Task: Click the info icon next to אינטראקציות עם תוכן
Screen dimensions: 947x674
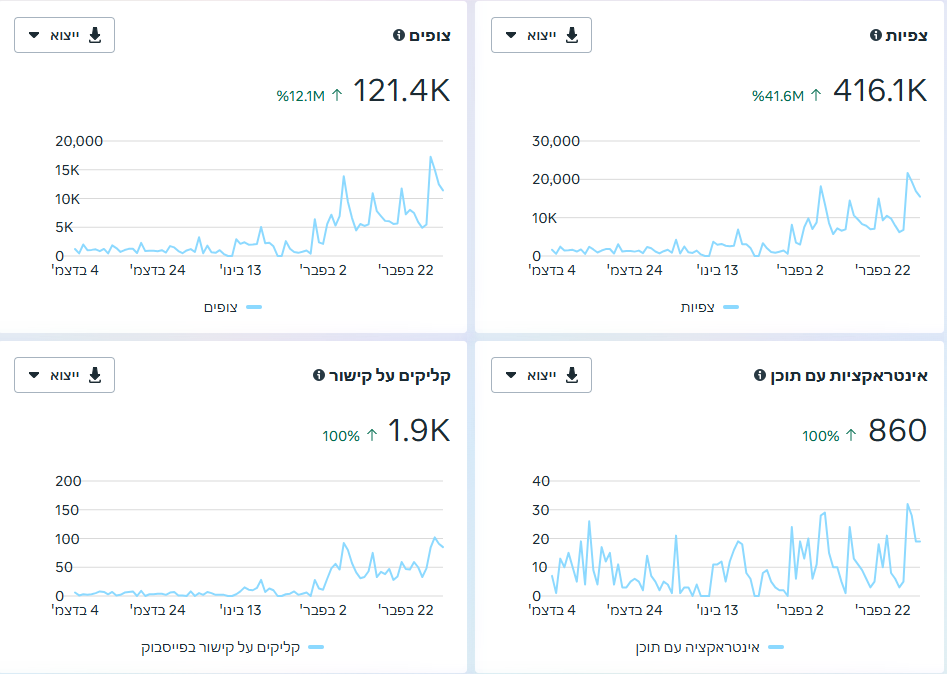Action: point(760,375)
